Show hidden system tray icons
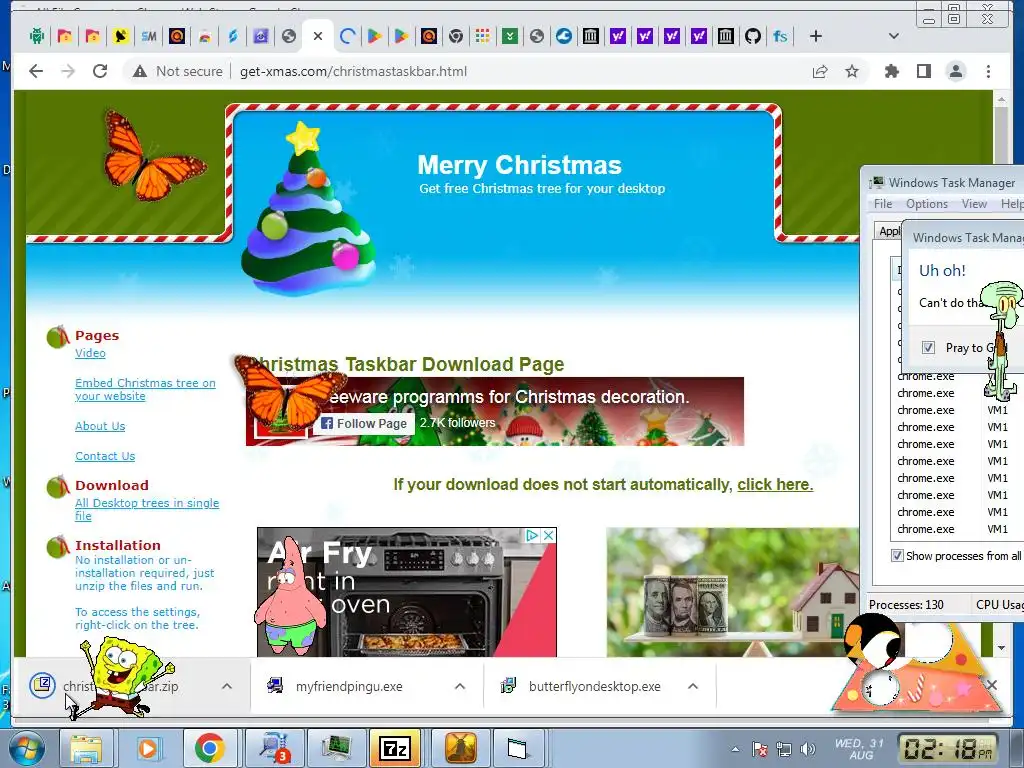Viewport: 1024px width, 768px height. [735, 749]
